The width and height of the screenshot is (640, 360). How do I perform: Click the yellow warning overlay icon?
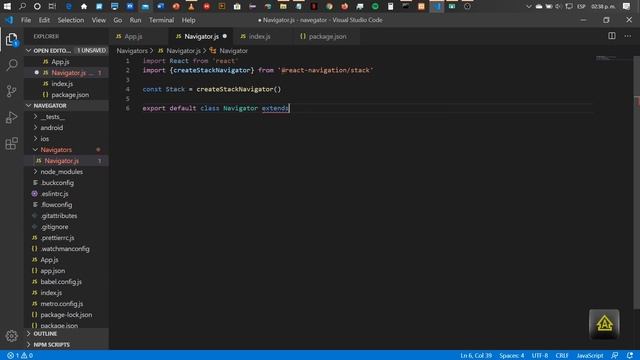pos(604,324)
